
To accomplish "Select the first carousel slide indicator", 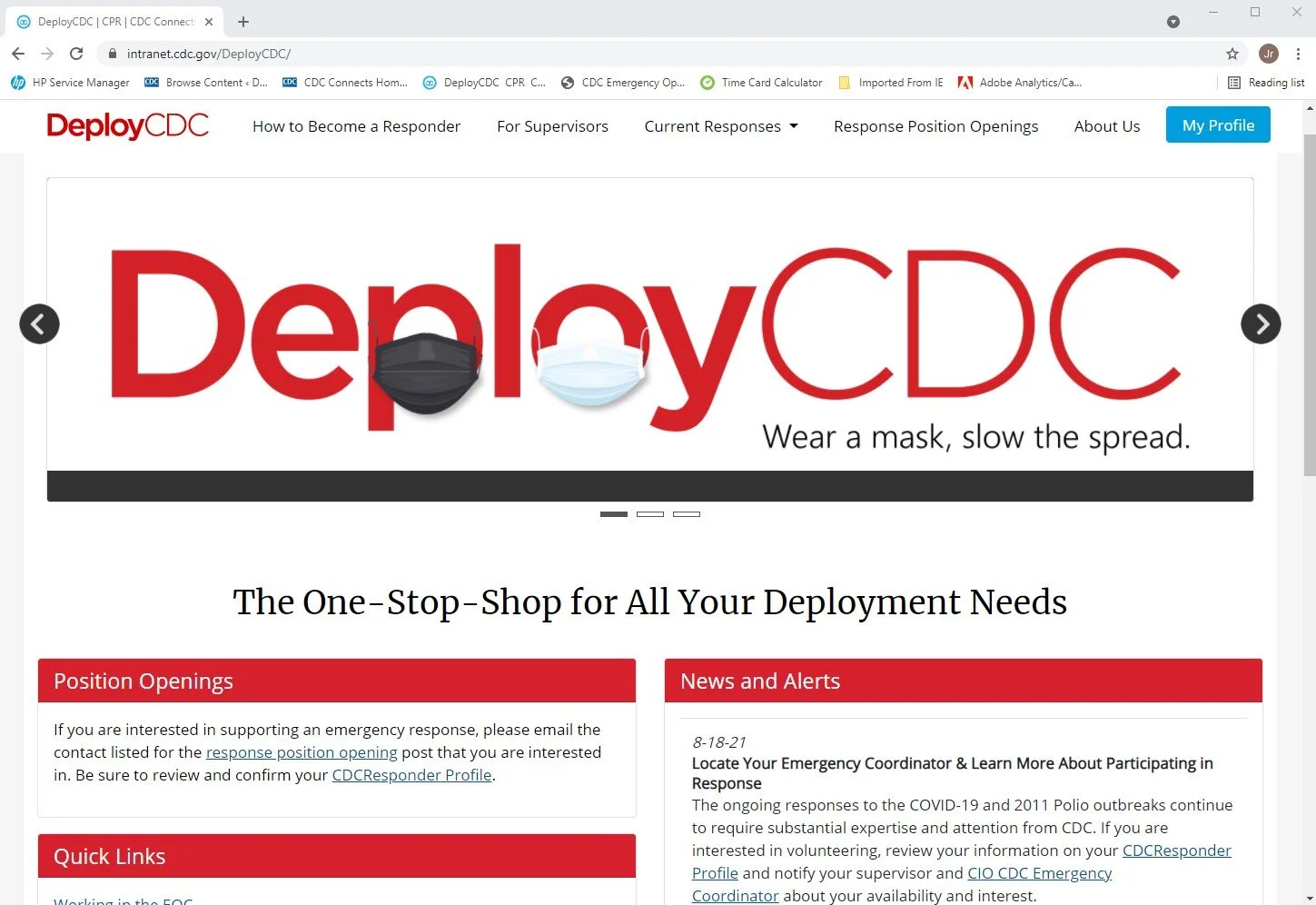I will (614, 514).
